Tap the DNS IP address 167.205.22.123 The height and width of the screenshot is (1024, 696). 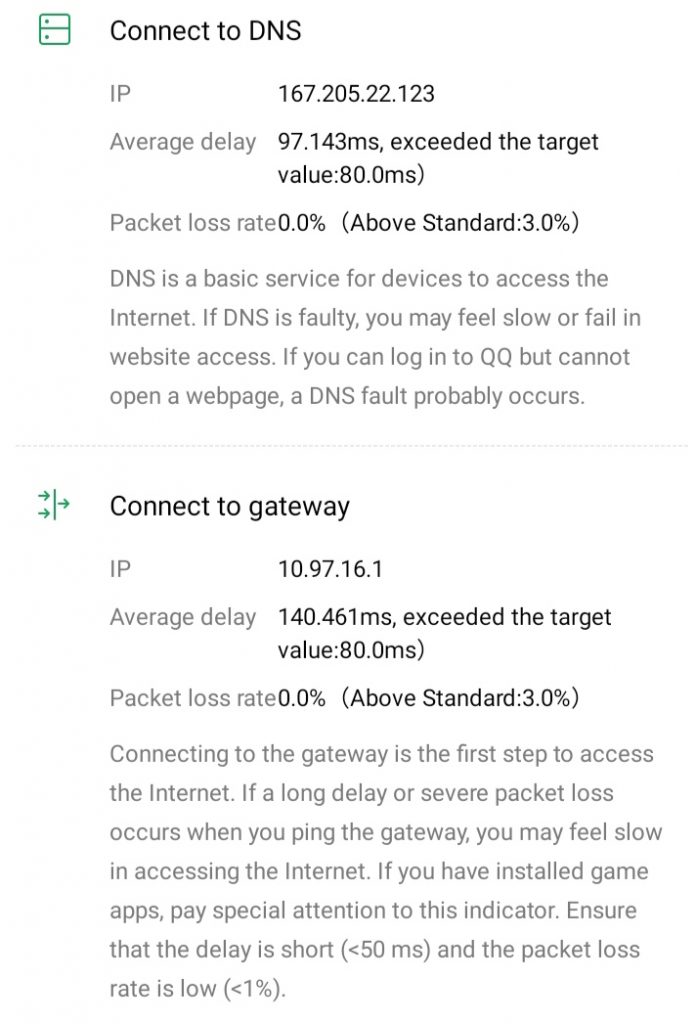pos(356,94)
